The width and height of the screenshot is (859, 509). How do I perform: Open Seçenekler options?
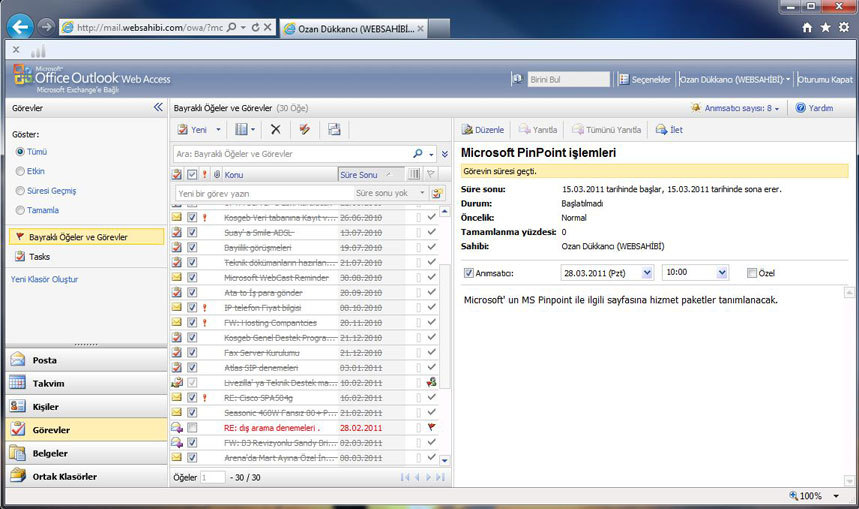(x=645, y=79)
